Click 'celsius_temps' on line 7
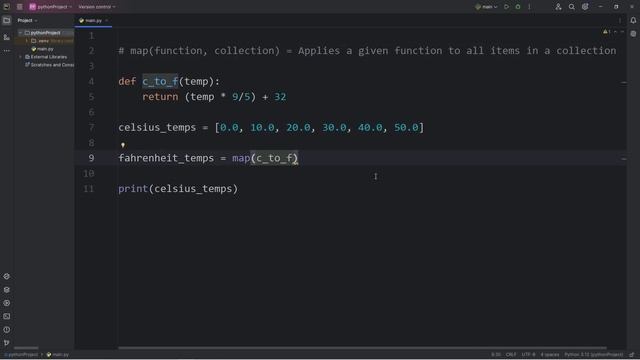The image size is (640, 360). pos(157,127)
